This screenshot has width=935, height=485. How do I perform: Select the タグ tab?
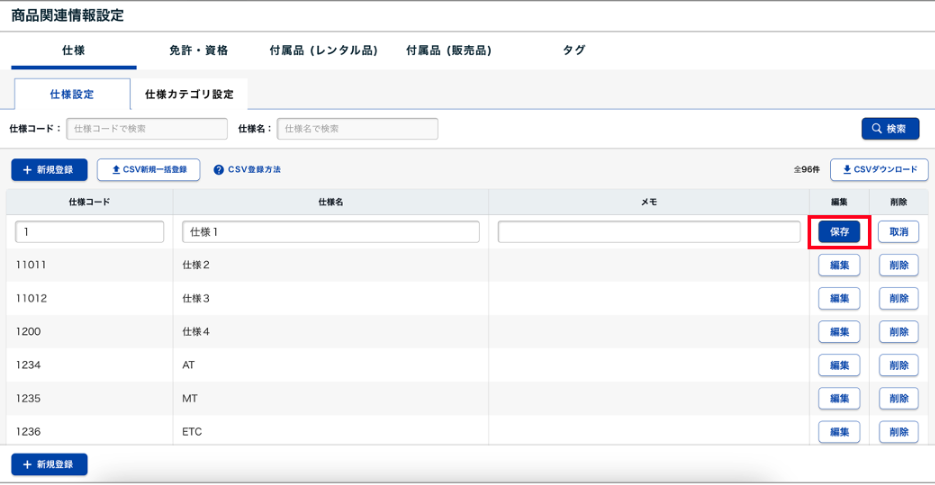click(x=574, y=50)
